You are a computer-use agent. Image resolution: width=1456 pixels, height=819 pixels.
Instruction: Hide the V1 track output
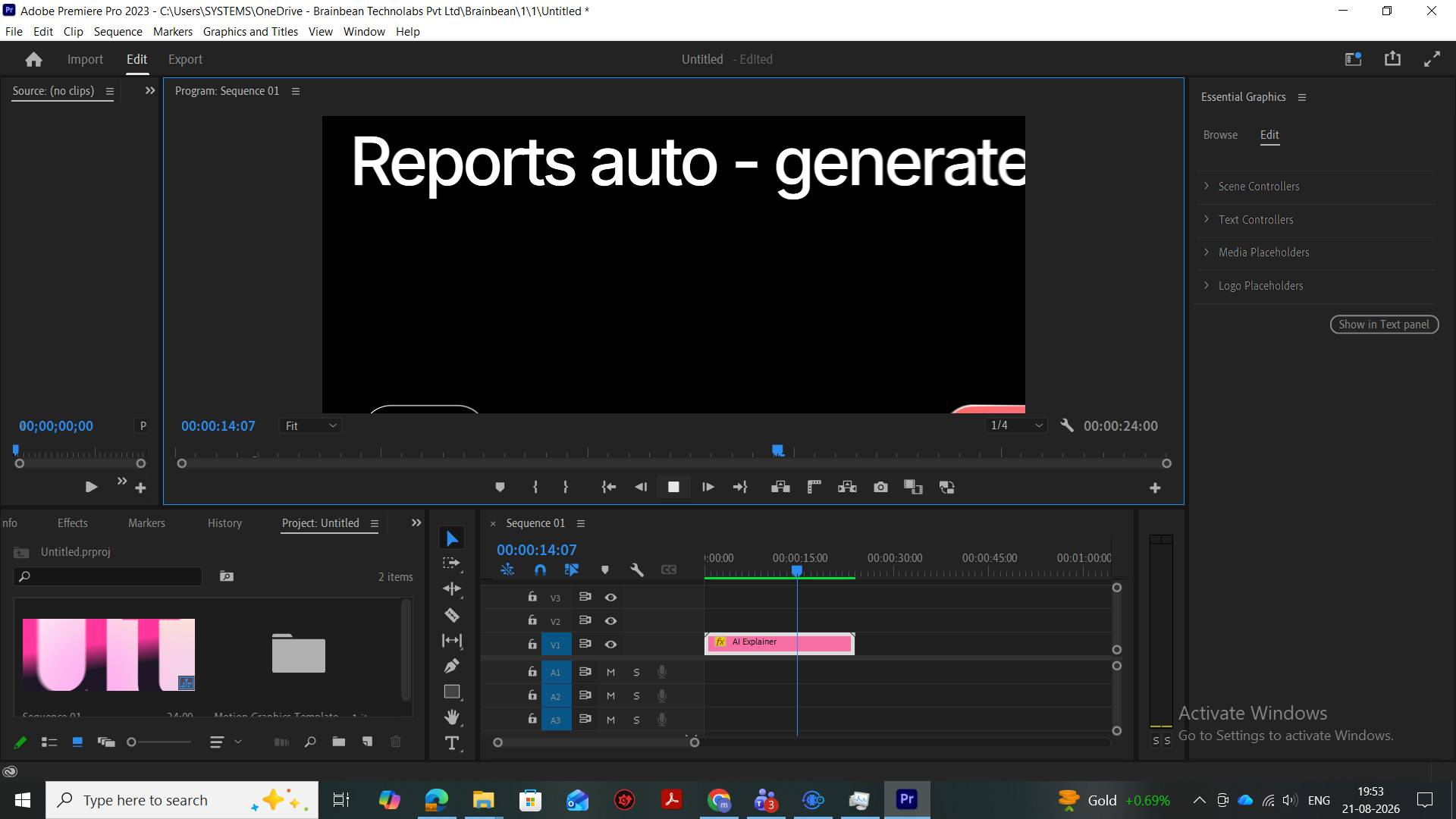tap(610, 645)
